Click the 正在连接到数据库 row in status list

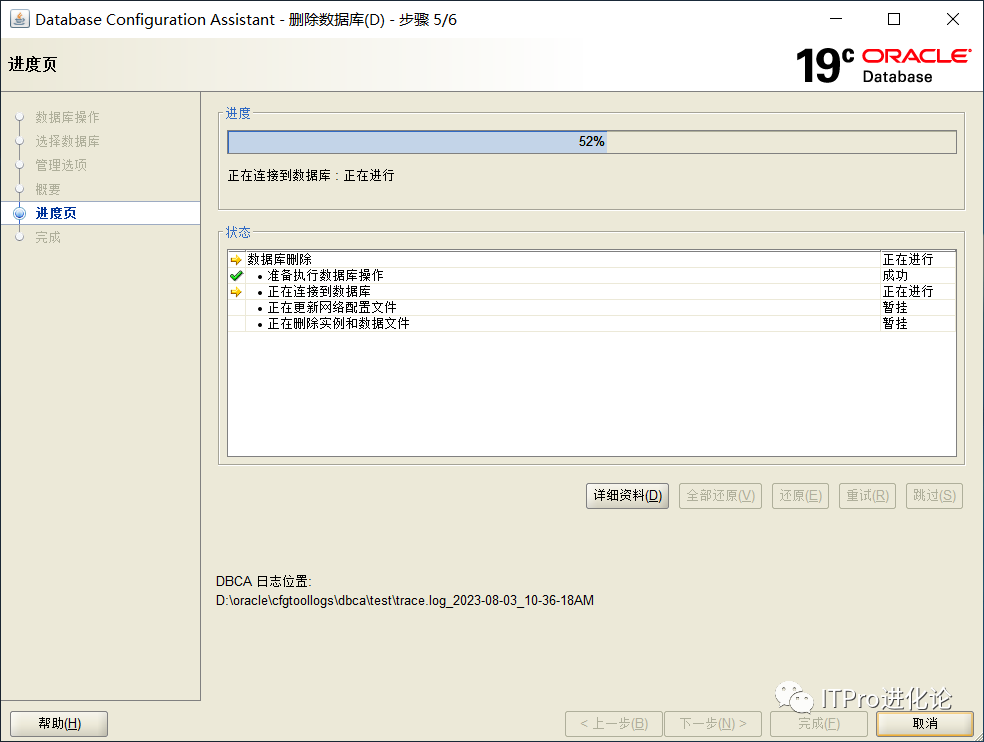pyautogui.click(x=319, y=292)
